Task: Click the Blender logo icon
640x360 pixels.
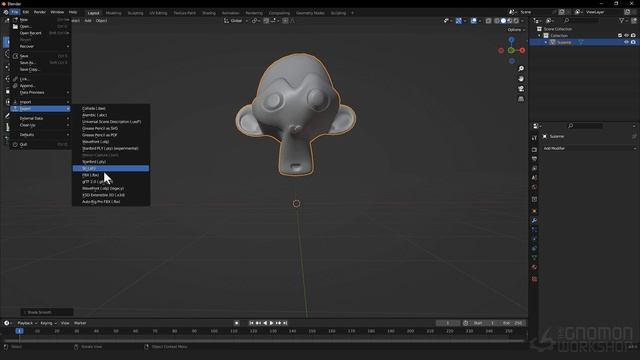Action: pyautogui.click(x=5, y=12)
